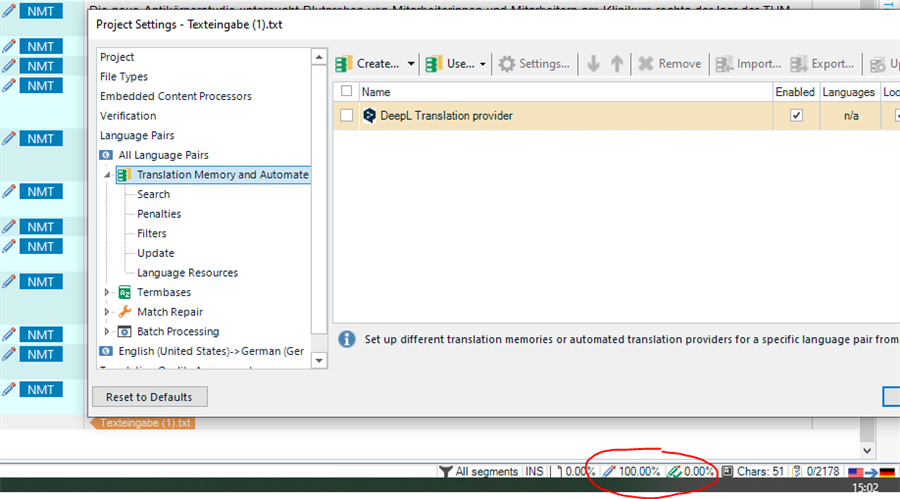The width and height of the screenshot is (900, 499).
Task: Click the German flag target language icon
Action: click(887, 472)
